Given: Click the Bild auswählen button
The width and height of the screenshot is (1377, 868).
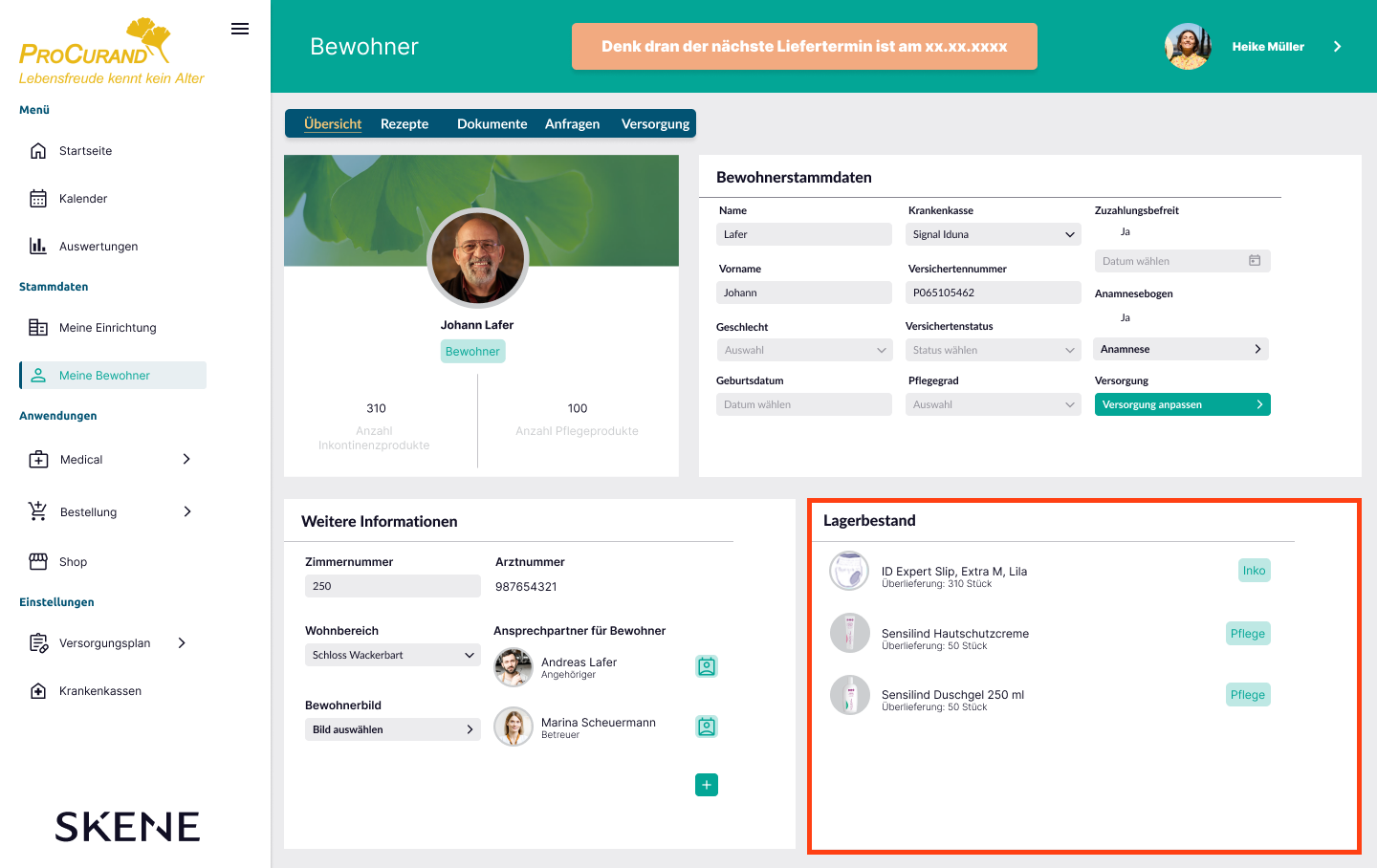Looking at the screenshot, I should (x=392, y=729).
